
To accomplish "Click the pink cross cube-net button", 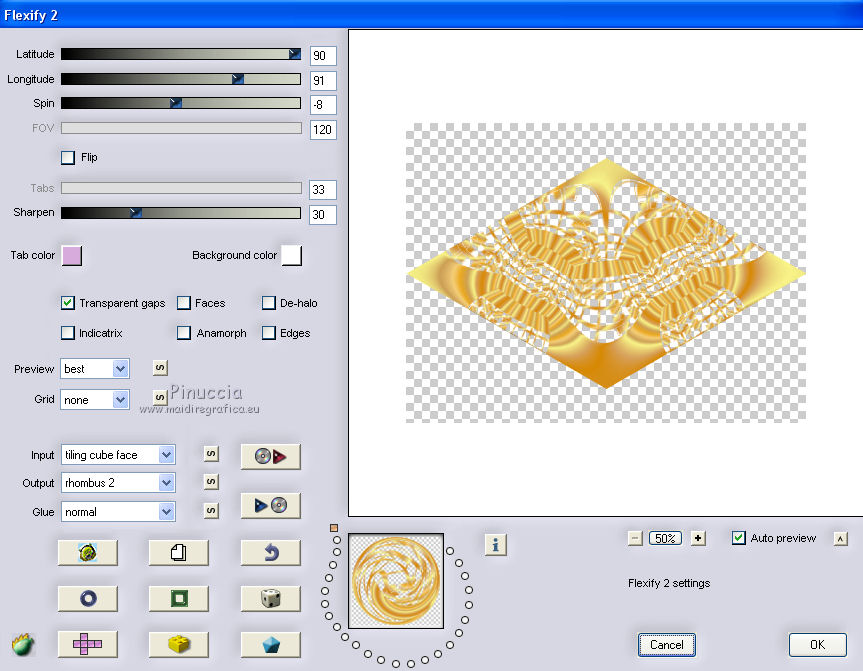I will pos(88,645).
